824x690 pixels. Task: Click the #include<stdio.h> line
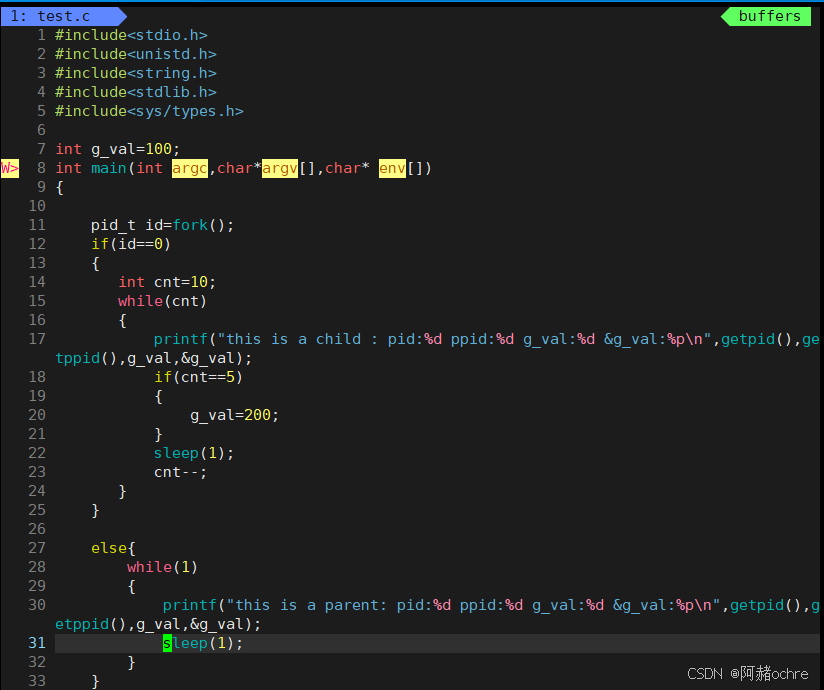pyautogui.click(x=131, y=35)
